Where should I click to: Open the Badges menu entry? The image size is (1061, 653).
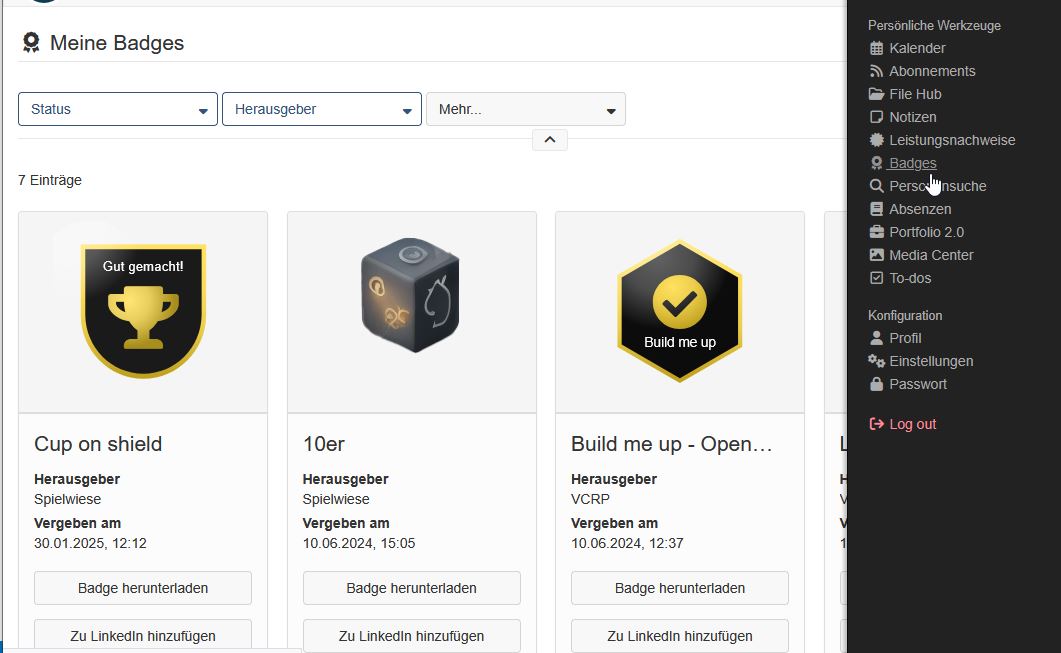coord(910,163)
